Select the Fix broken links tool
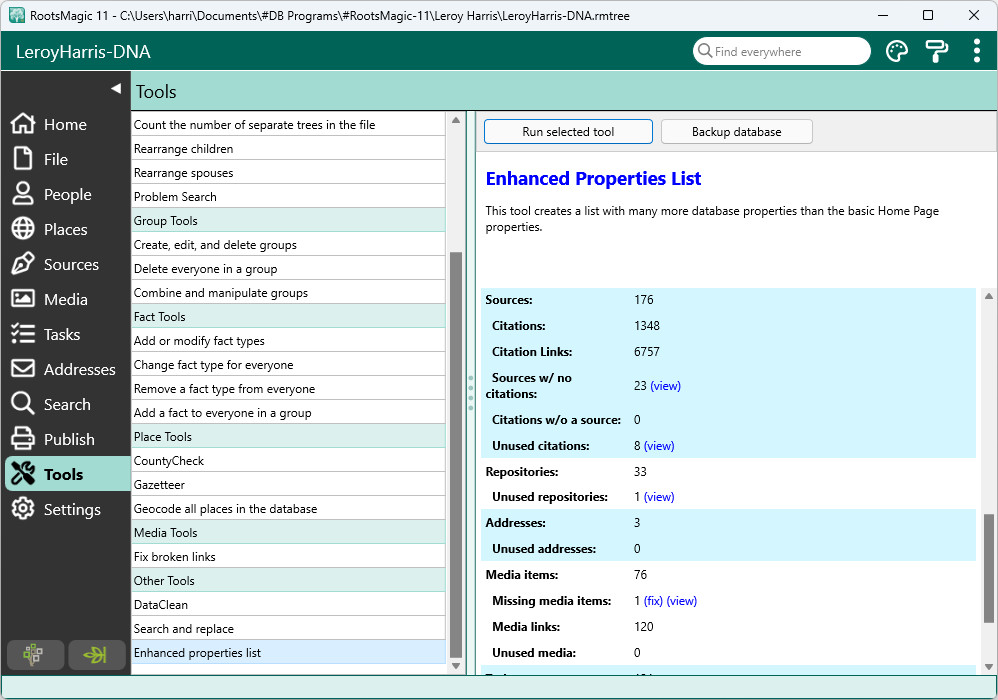 288,557
